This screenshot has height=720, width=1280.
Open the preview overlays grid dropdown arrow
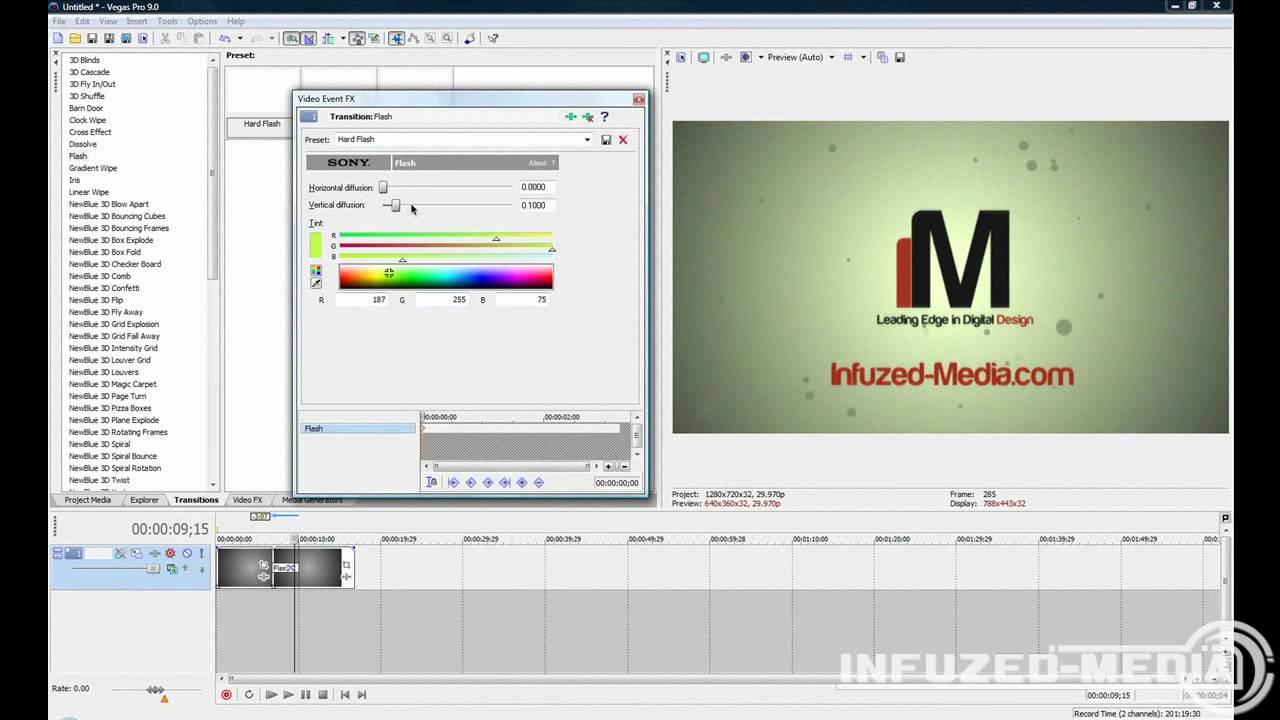click(x=863, y=57)
